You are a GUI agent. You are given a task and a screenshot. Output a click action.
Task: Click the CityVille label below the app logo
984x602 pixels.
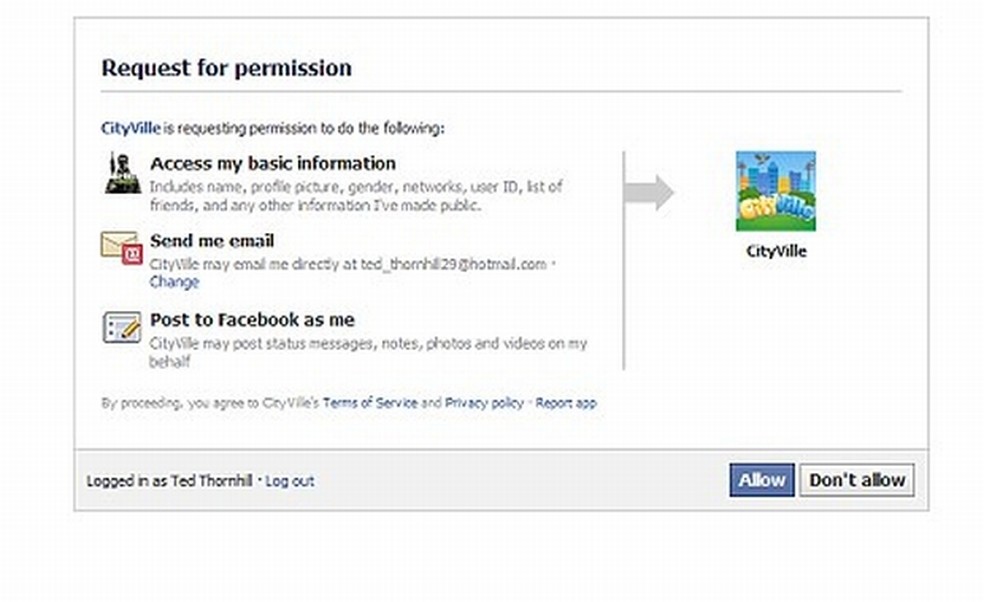(776, 251)
